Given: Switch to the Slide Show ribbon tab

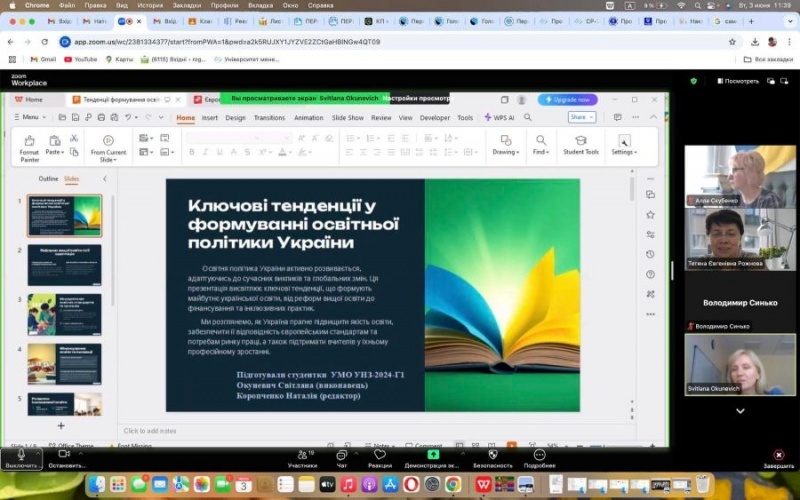Looking at the screenshot, I should tap(348, 117).
